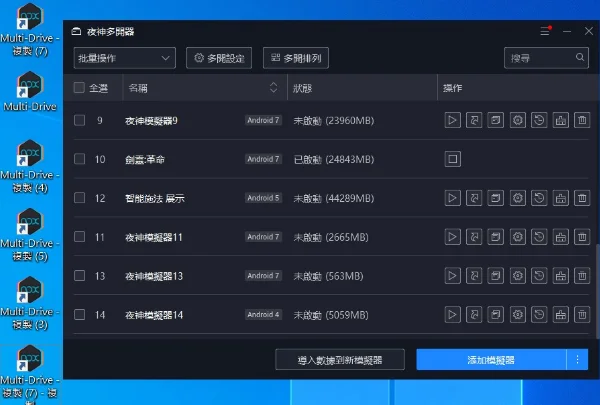Tick checkbox of row 12 智能施法 展示

click(80, 198)
